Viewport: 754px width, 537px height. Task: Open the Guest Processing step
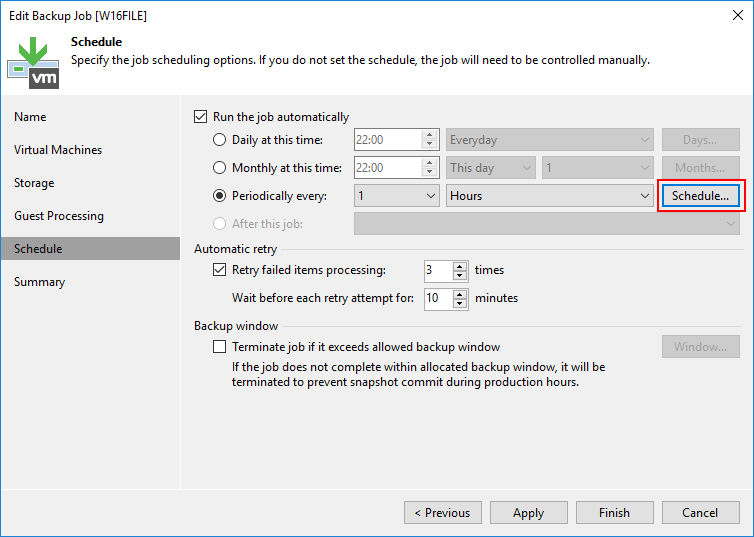[58, 216]
